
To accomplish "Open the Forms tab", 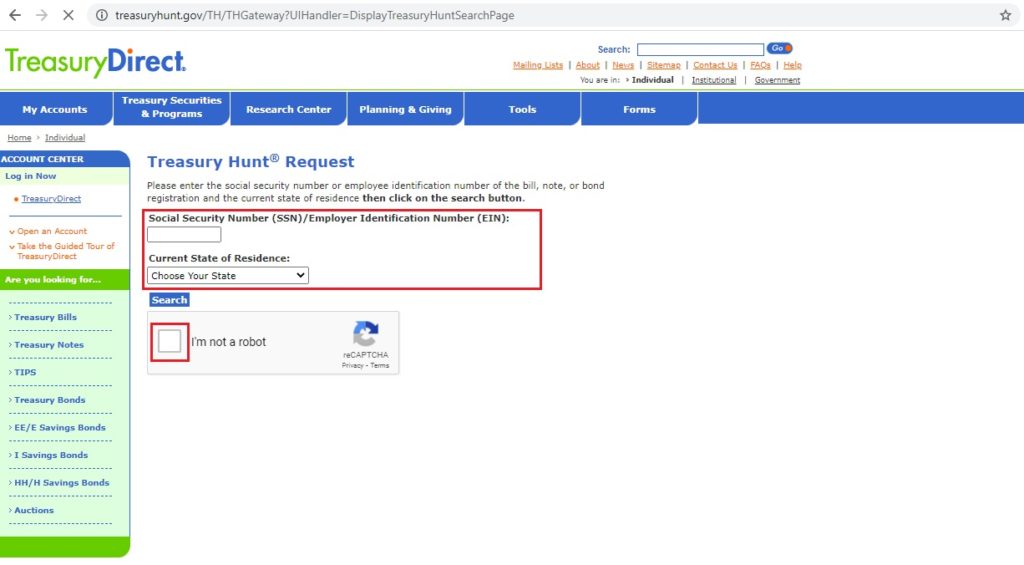I will tap(639, 109).
